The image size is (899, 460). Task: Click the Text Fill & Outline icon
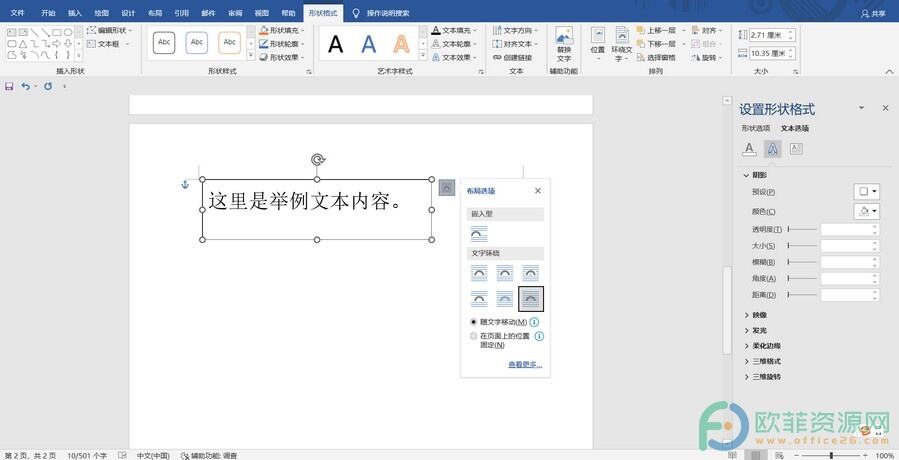pyautogui.click(x=749, y=149)
